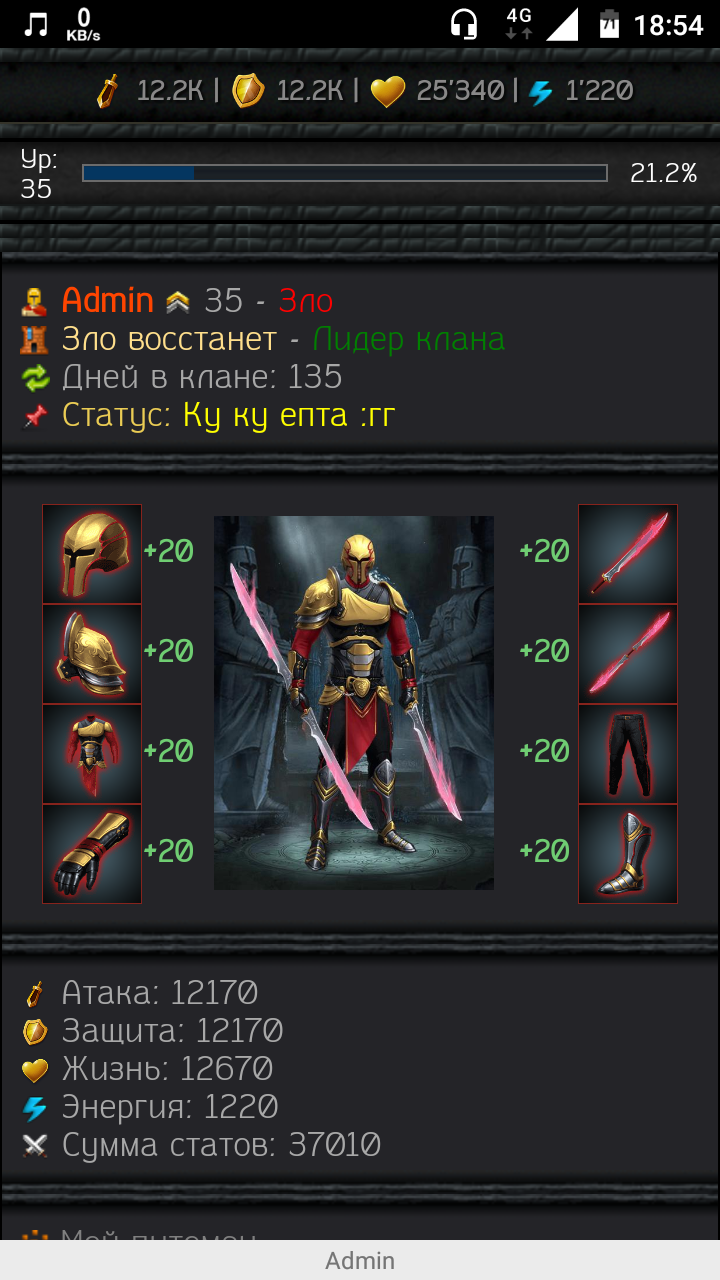Tap the golden helmet equipment slot
The height and width of the screenshot is (1280, 720).
tap(92, 554)
